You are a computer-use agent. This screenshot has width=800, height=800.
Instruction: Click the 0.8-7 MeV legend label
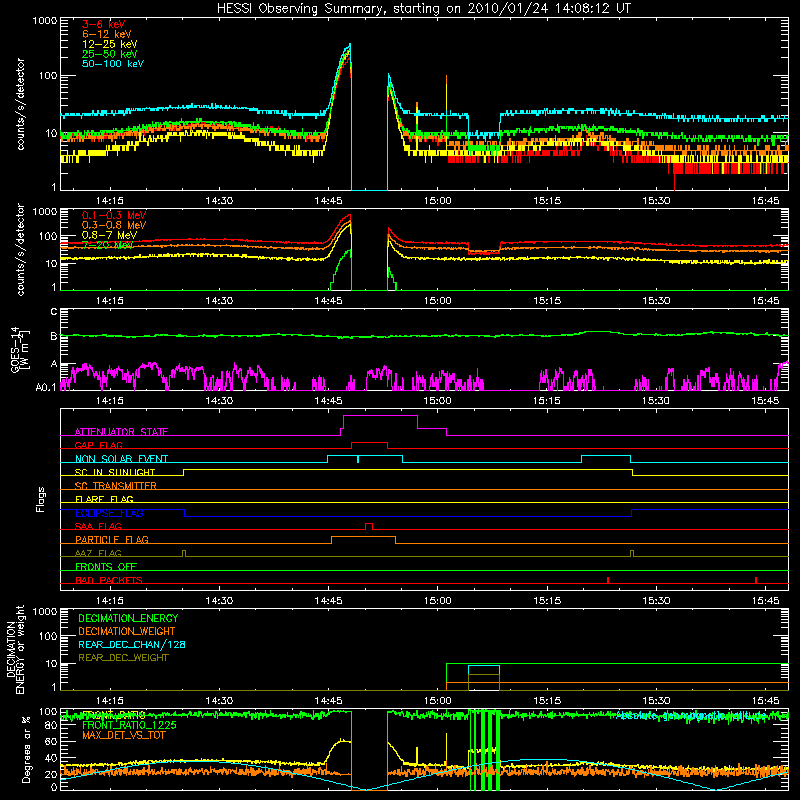pyautogui.click(x=110, y=235)
